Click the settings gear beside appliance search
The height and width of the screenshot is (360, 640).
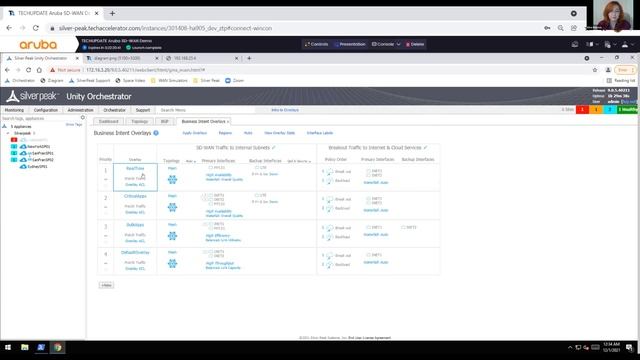(x=82, y=118)
